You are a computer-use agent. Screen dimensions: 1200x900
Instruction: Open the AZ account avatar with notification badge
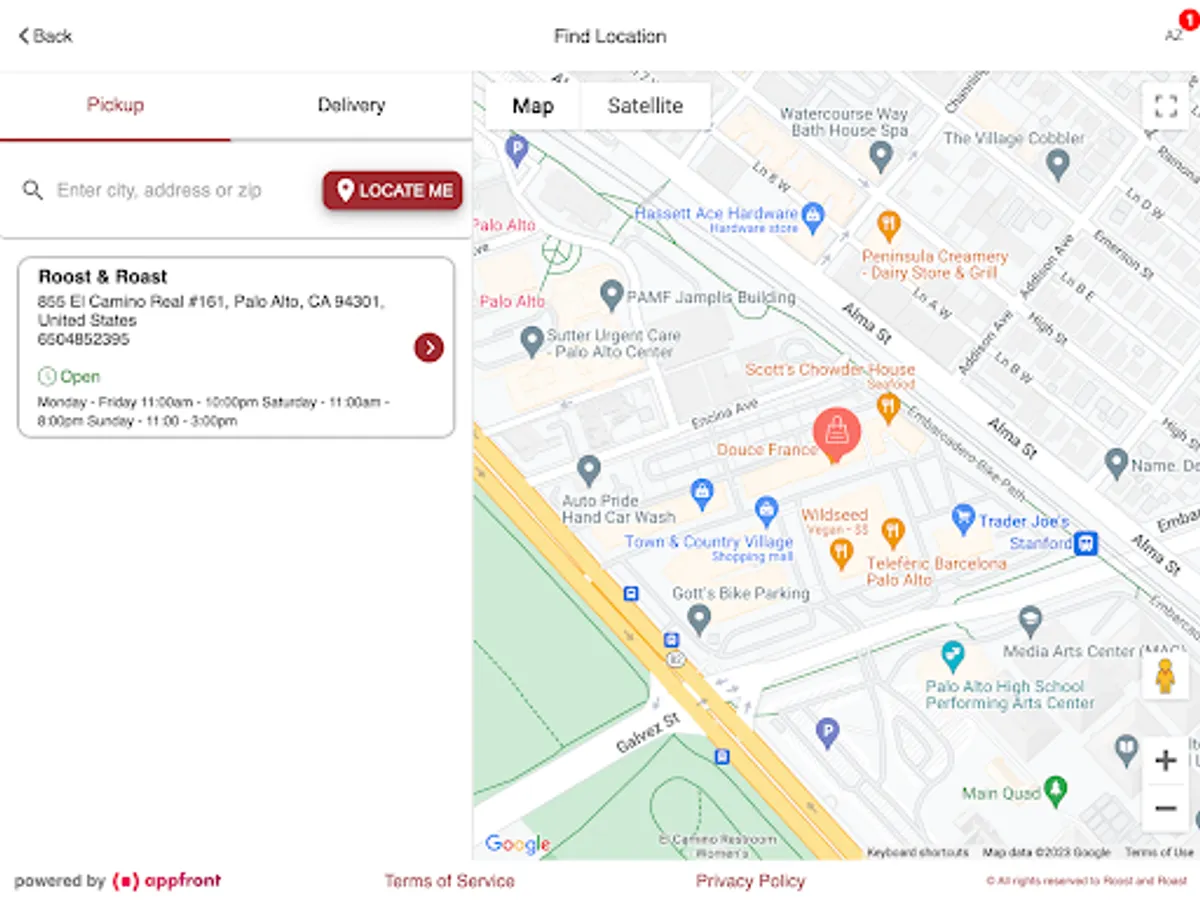1176,33
